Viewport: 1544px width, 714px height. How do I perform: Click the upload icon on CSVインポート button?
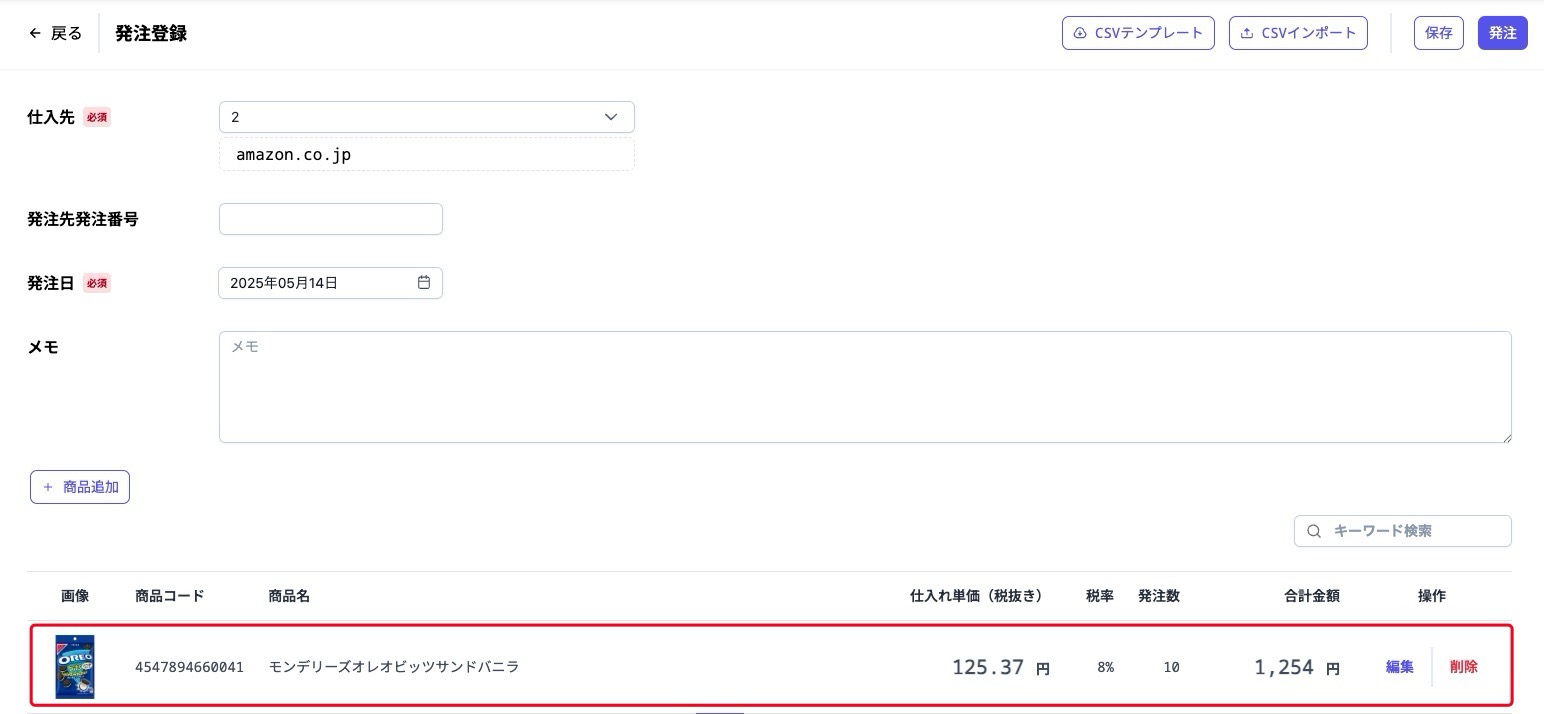1246,32
